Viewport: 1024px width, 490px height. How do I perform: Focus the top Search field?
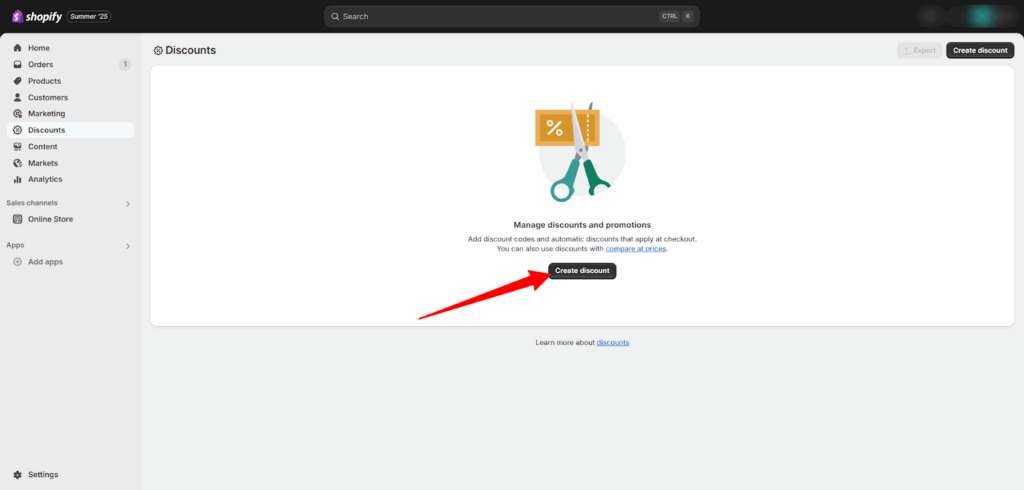pyautogui.click(x=500, y=17)
